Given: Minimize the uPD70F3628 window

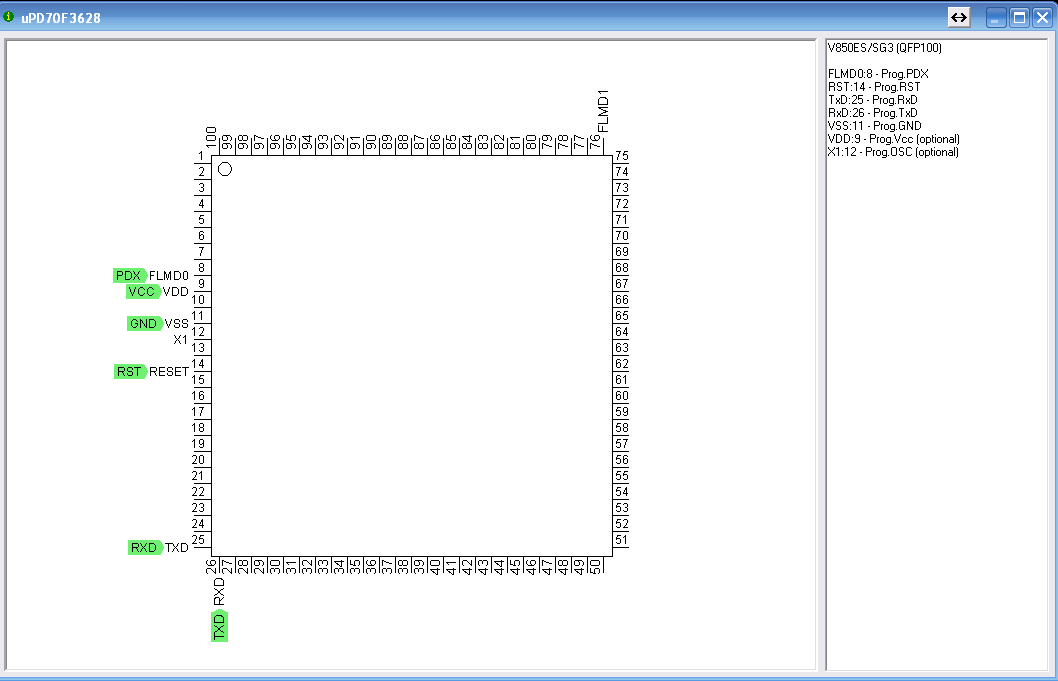Looking at the screenshot, I should pos(996,18).
